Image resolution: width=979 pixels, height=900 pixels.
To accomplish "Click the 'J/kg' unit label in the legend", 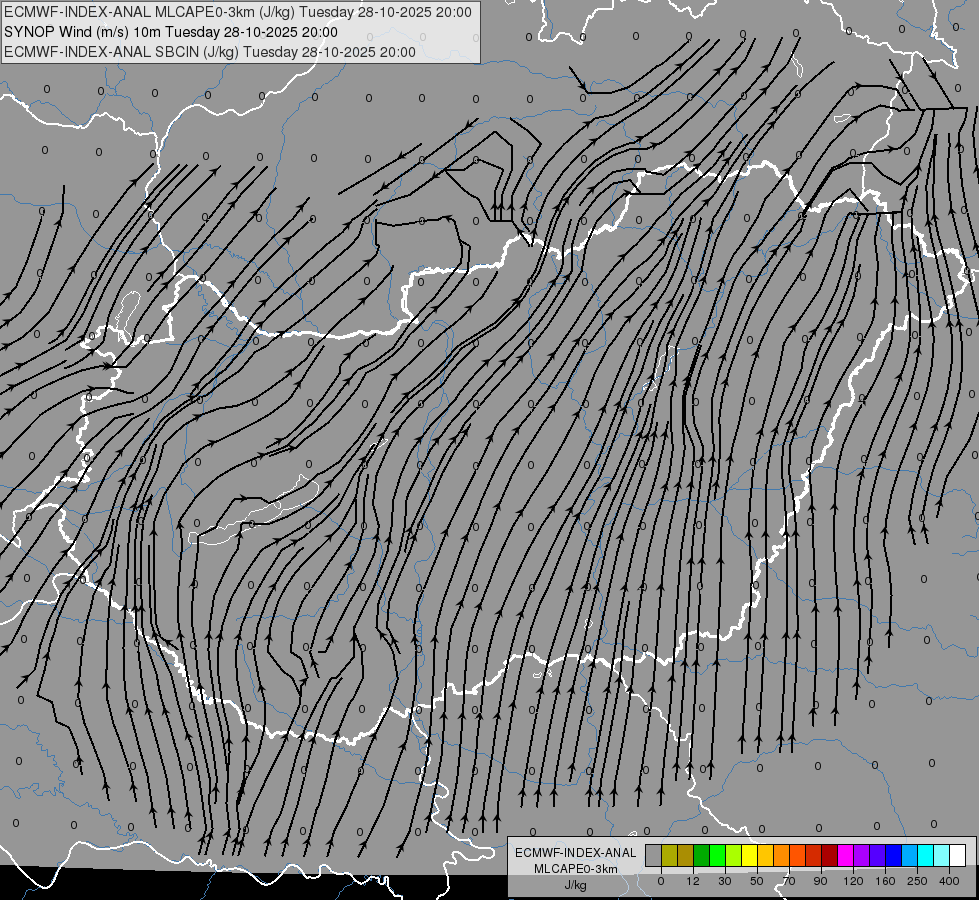I will click(575, 885).
